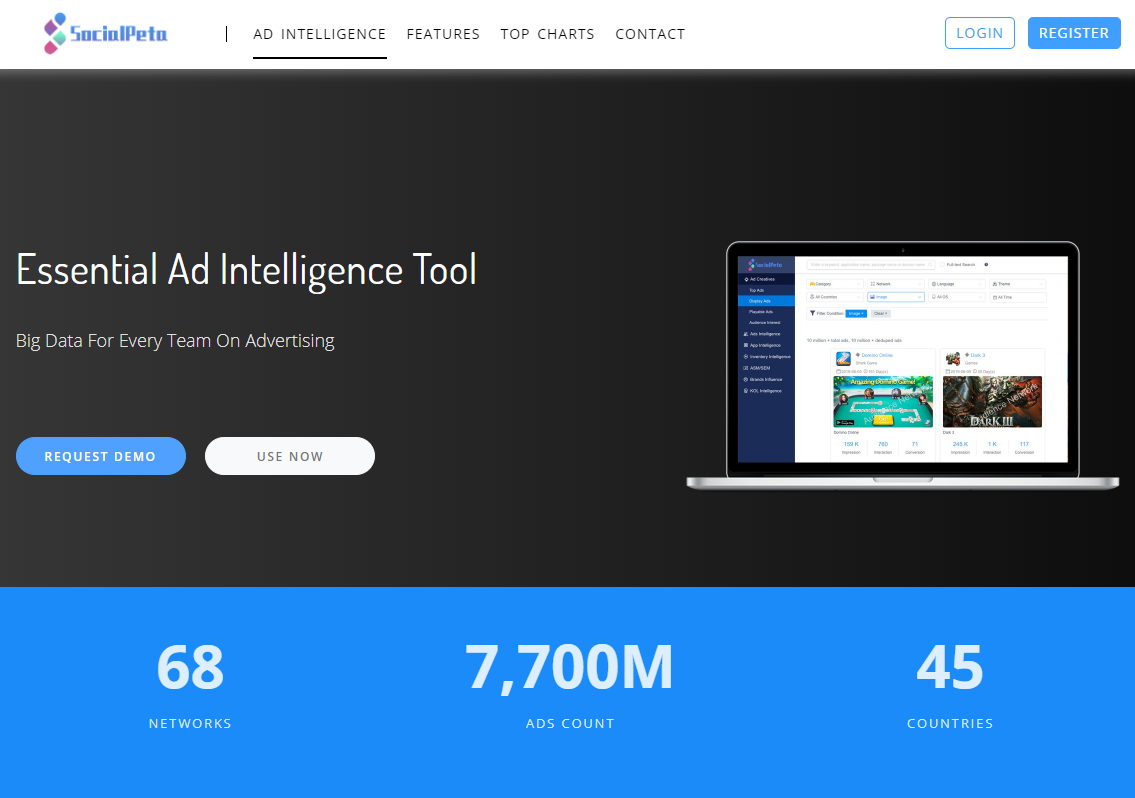Click the Inventory Intelligence sidebar icon
Image resolution: width=1135 pixels, height=798 pixels.
pyautogui.click(x=747, y=356)
